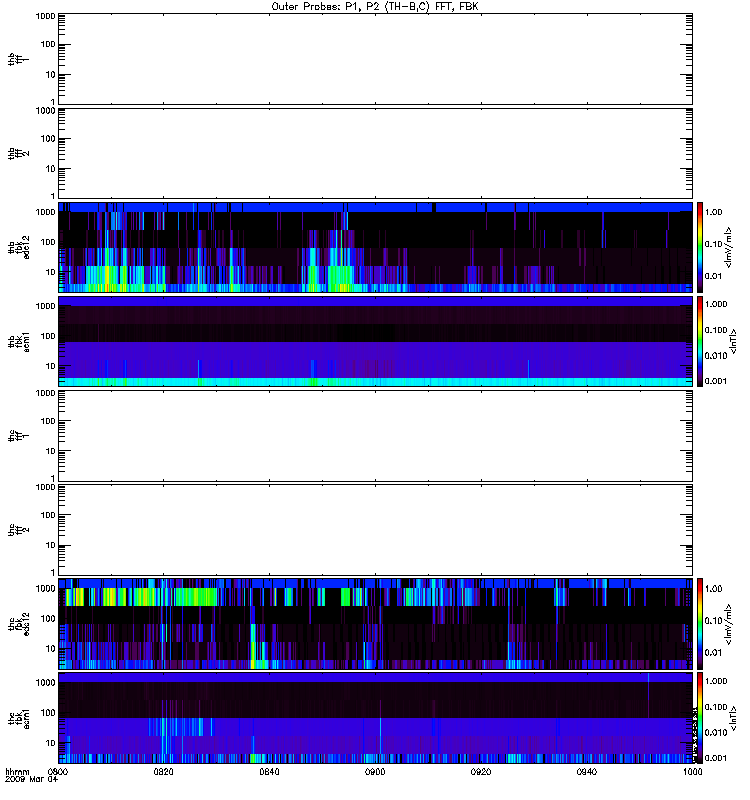Screen dimensions: 750x800
Task: Click the "<|mV/m|>" unit label of thc color bar
Action: pos(729,624)
